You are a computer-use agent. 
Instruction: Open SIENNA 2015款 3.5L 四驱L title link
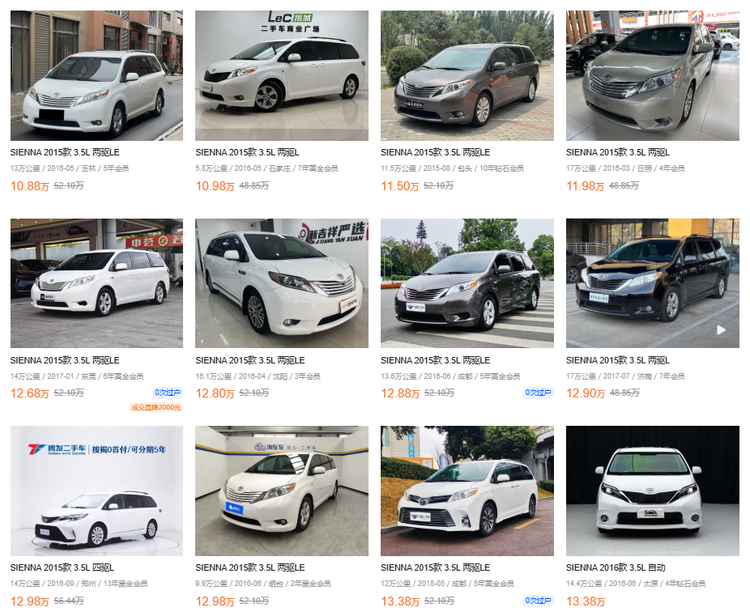(62, 568)
